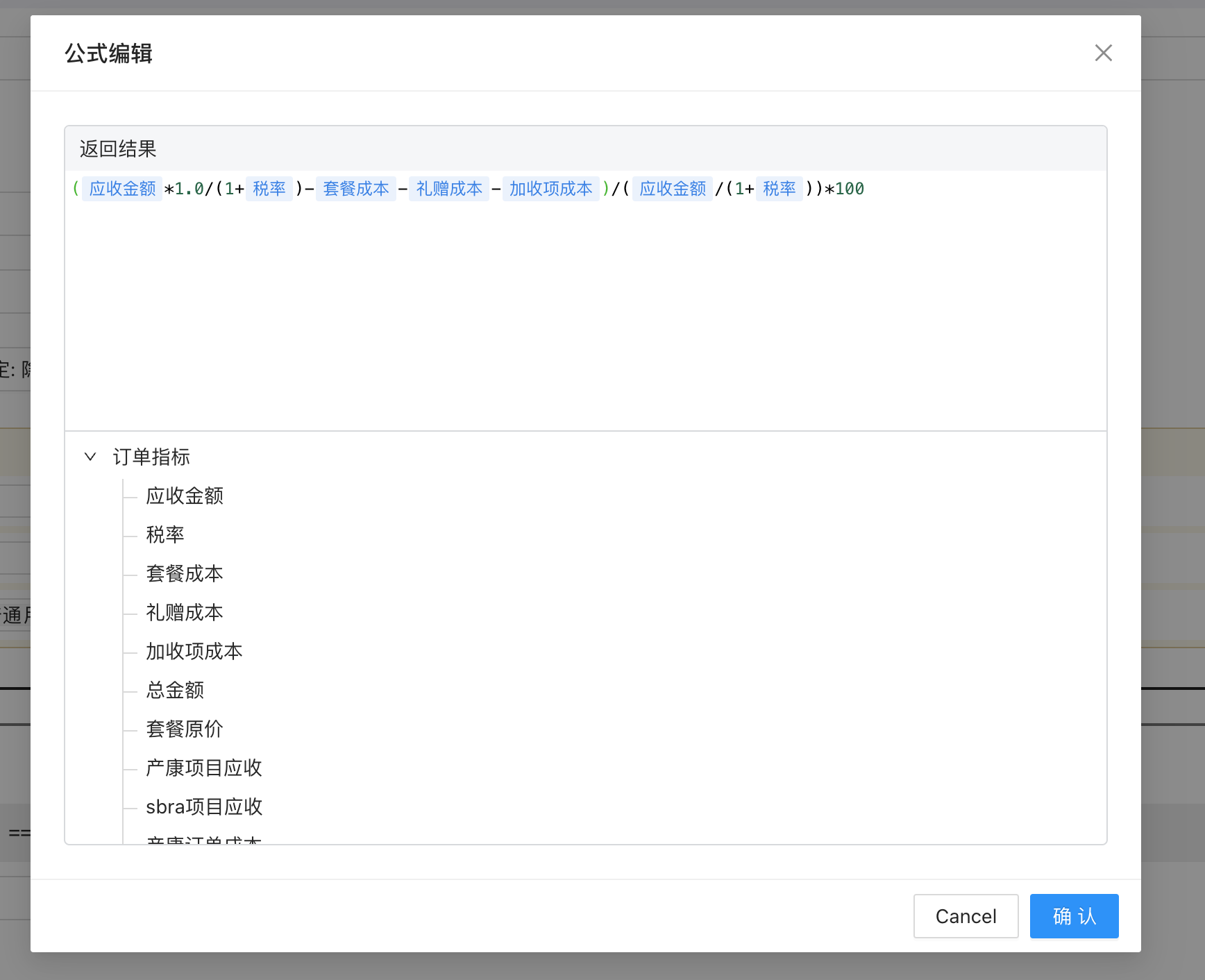Place cursor after *100 in the formula
The height and width of the screenshot is (980, 1205).
coord(866,189)
